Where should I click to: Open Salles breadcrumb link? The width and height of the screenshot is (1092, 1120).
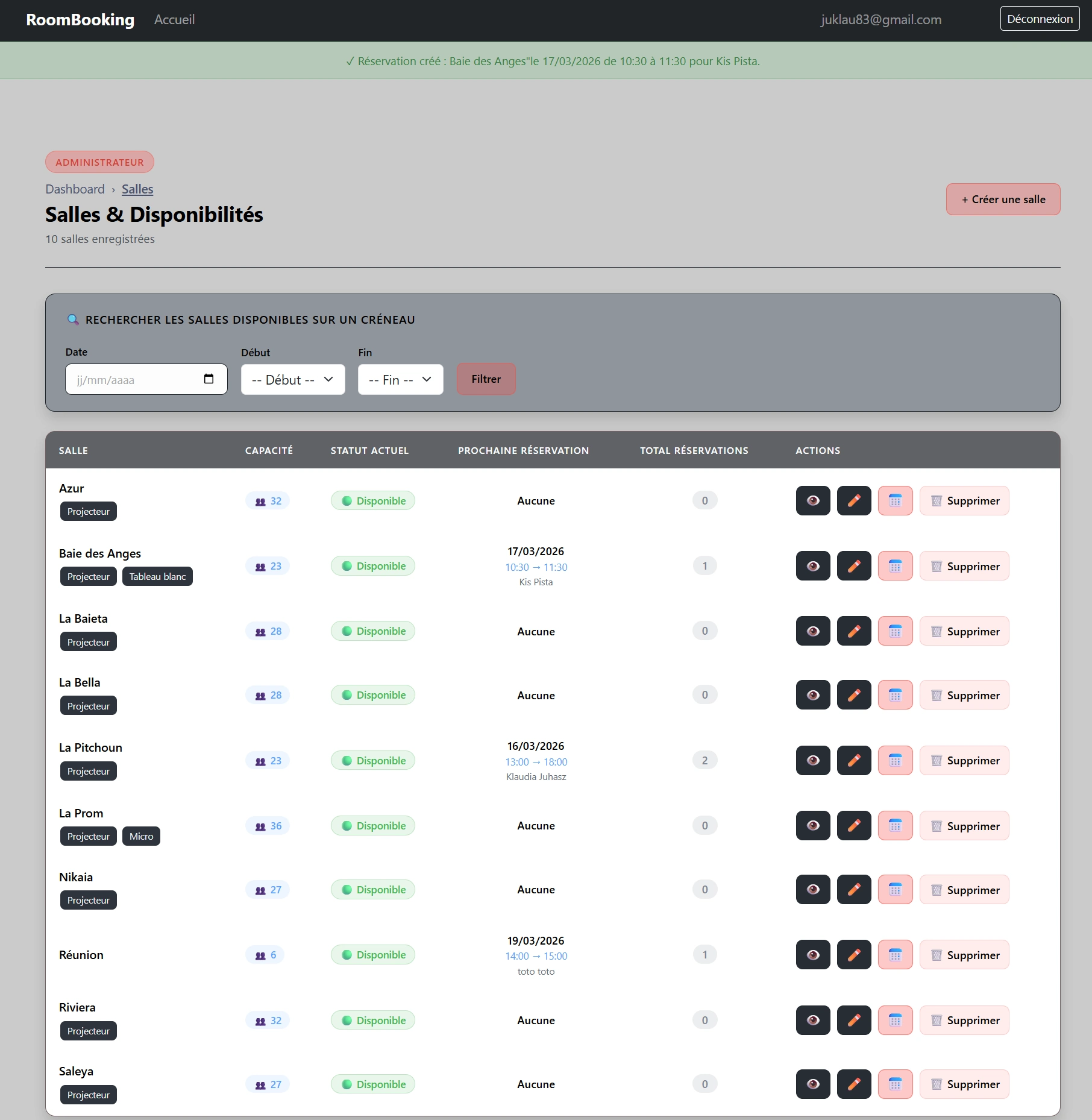pos(137,189)
